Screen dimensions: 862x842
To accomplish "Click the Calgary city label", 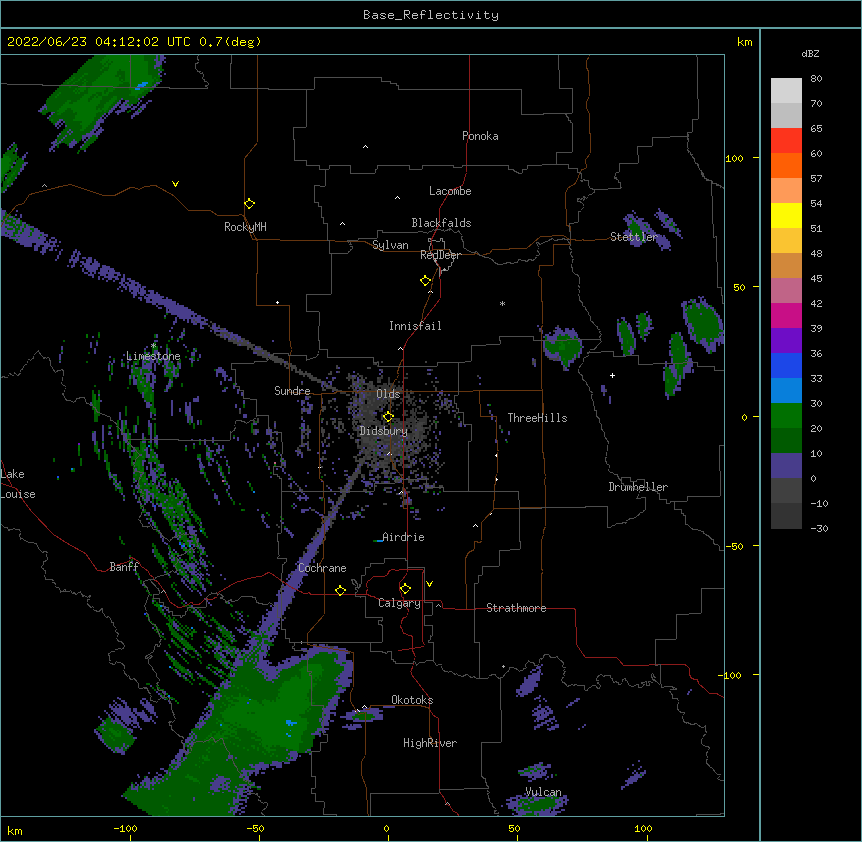I will coord(399,603).
